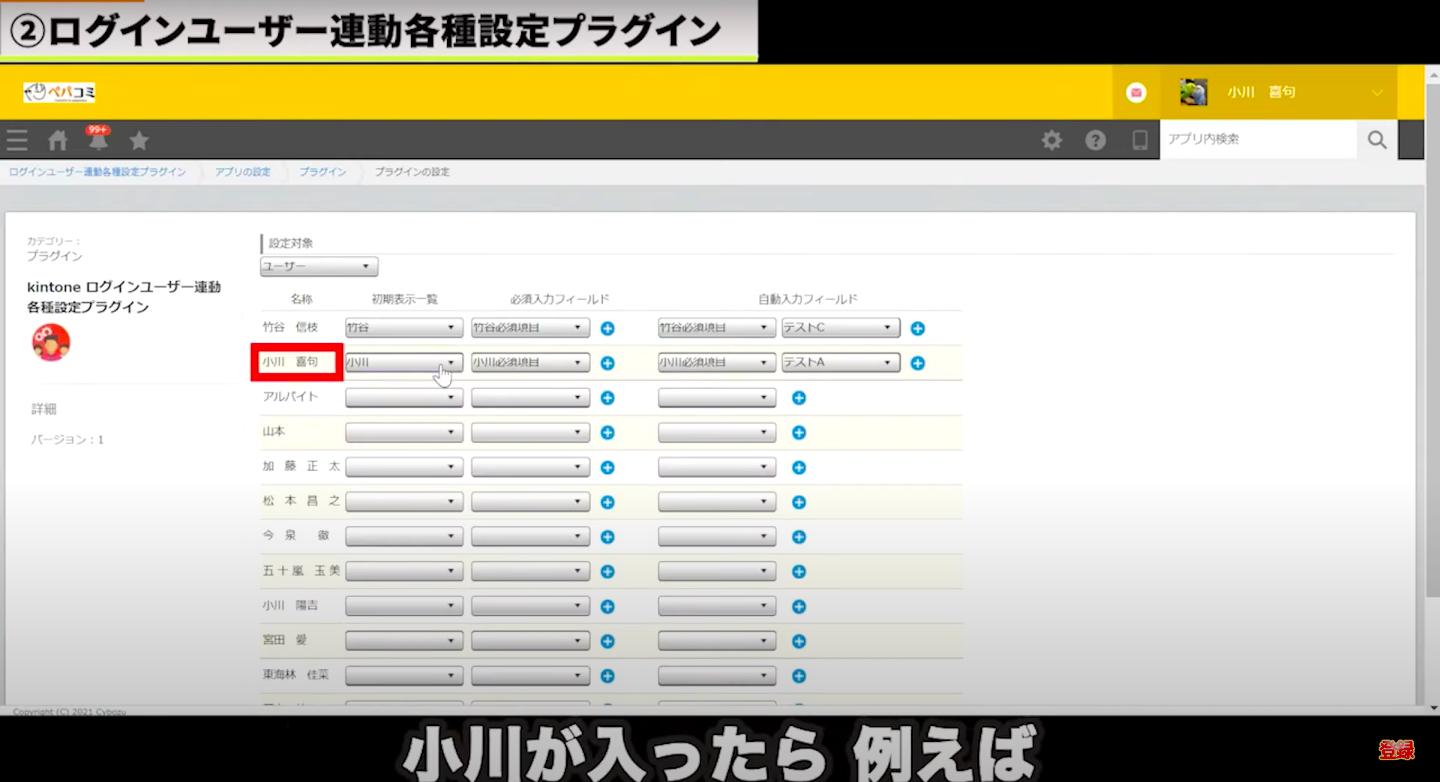Click the search magnifier icon
This screenshot has height=782, width=1440.
(x=1377, y=140)
